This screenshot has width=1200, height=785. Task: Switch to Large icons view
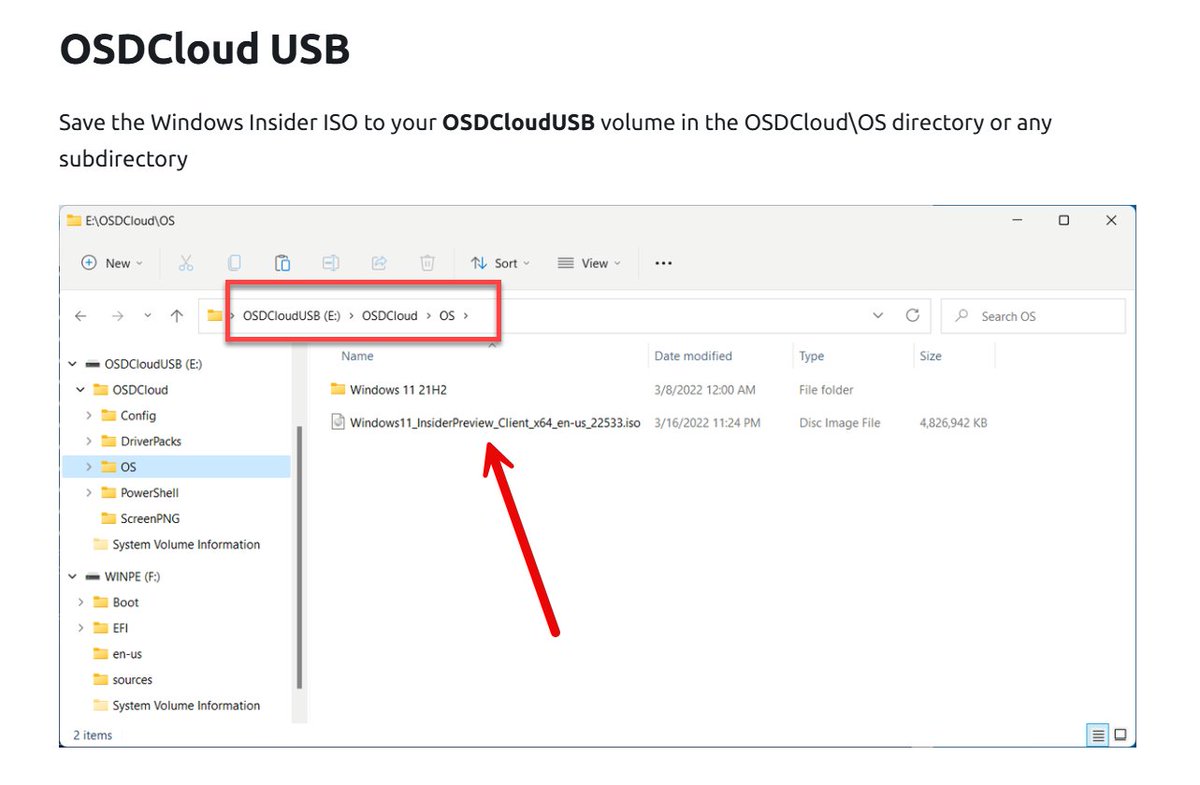click(1120, 735)
